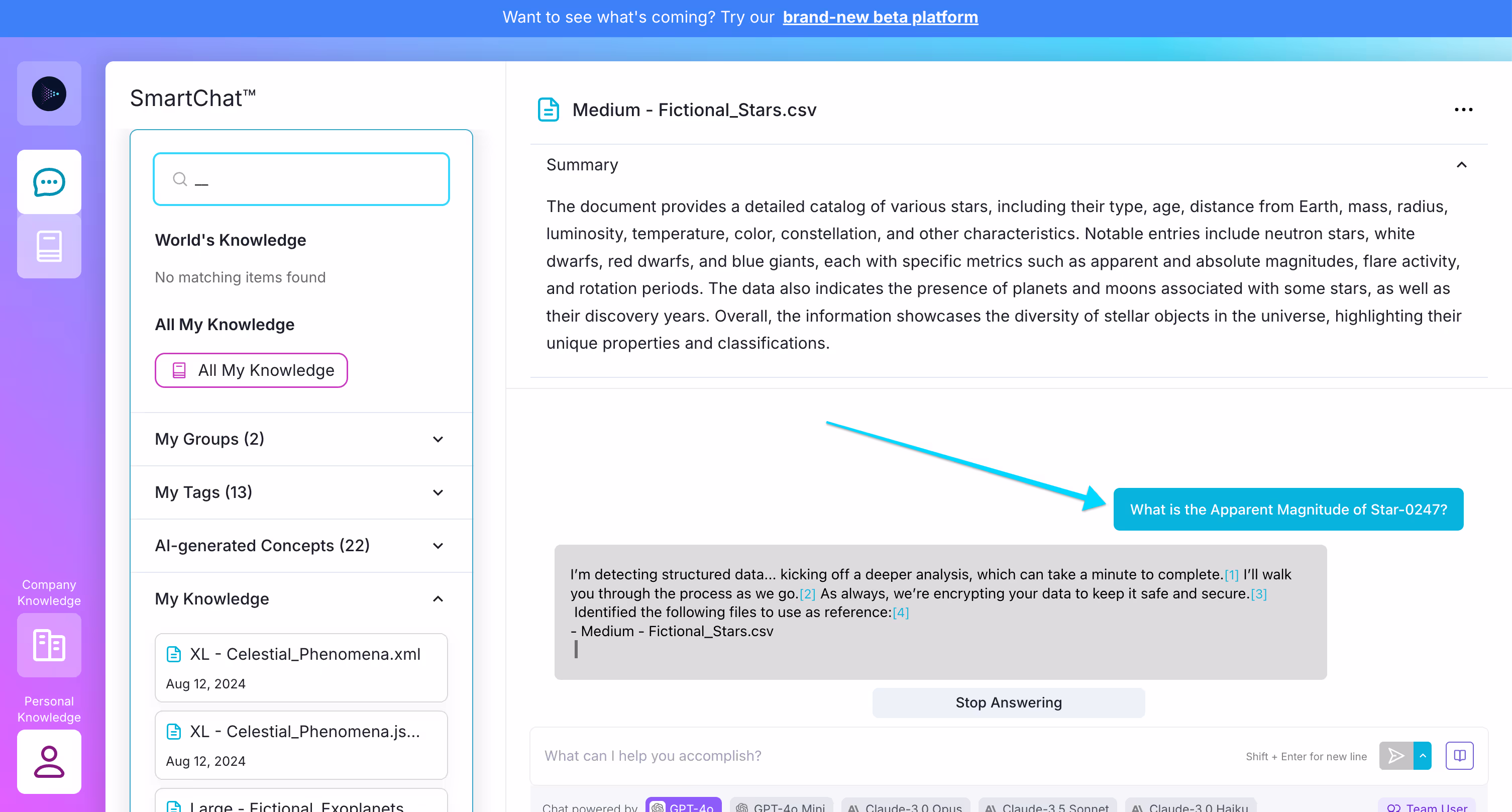Open XL - Celestial_Phenomena.js file card
Viewport: 1512px width, 812px height.
click(301, 745)
